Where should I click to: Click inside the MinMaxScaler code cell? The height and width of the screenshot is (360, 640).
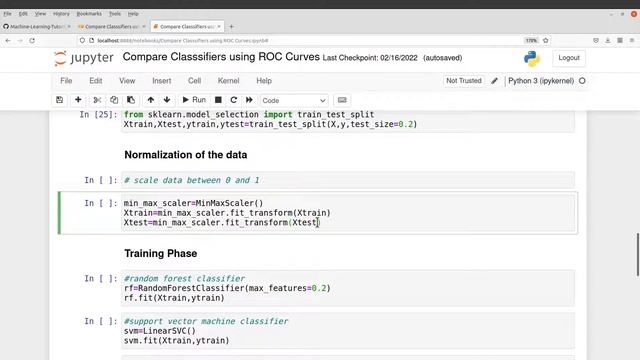[x=348, y=213]
